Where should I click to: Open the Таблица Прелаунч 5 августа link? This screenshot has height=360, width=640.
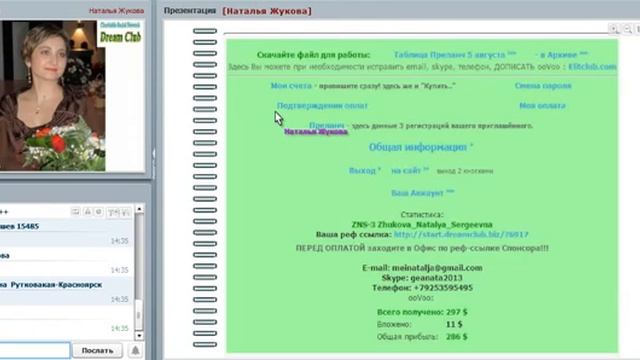(x=455, y=54)
